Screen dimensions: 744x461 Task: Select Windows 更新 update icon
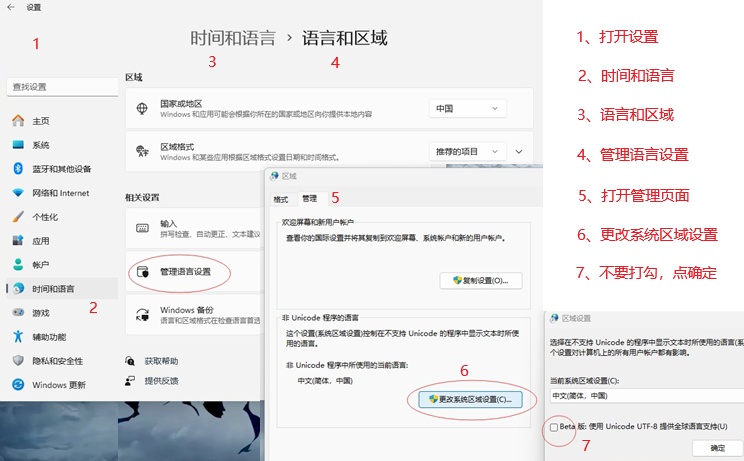18,385
